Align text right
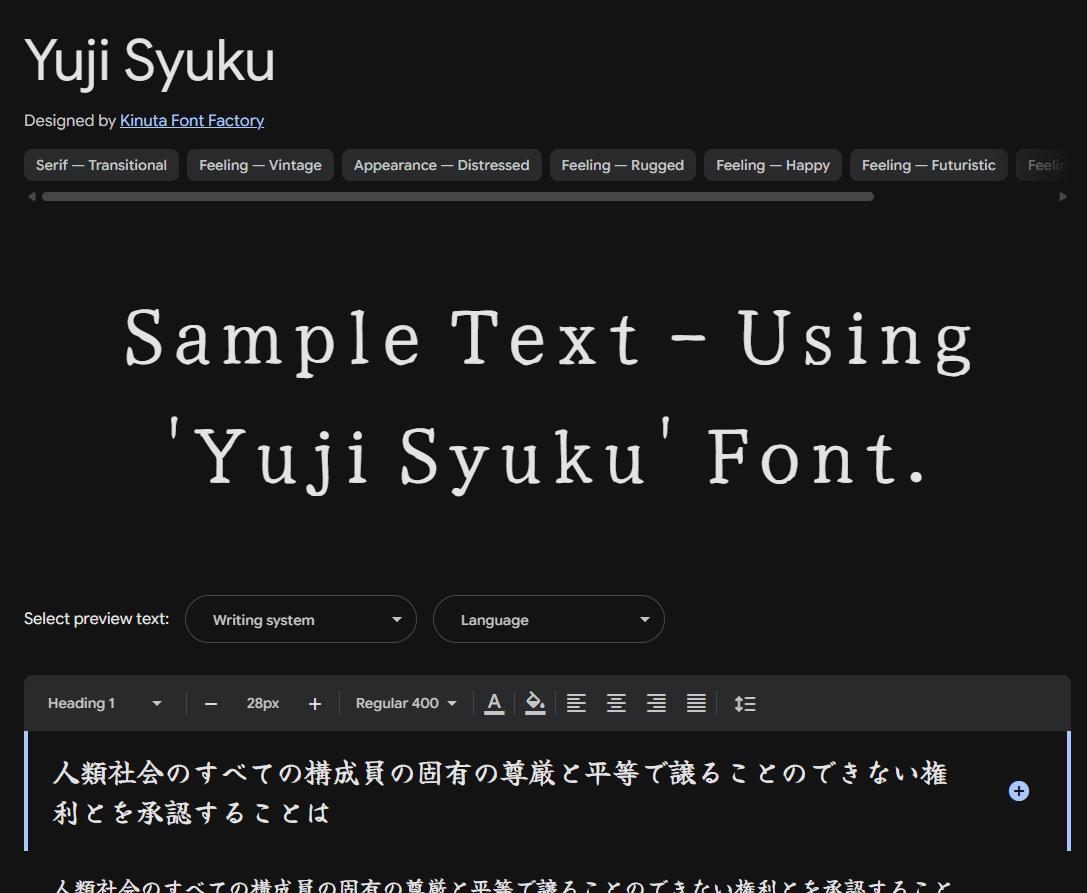 (x=656, y=703)
